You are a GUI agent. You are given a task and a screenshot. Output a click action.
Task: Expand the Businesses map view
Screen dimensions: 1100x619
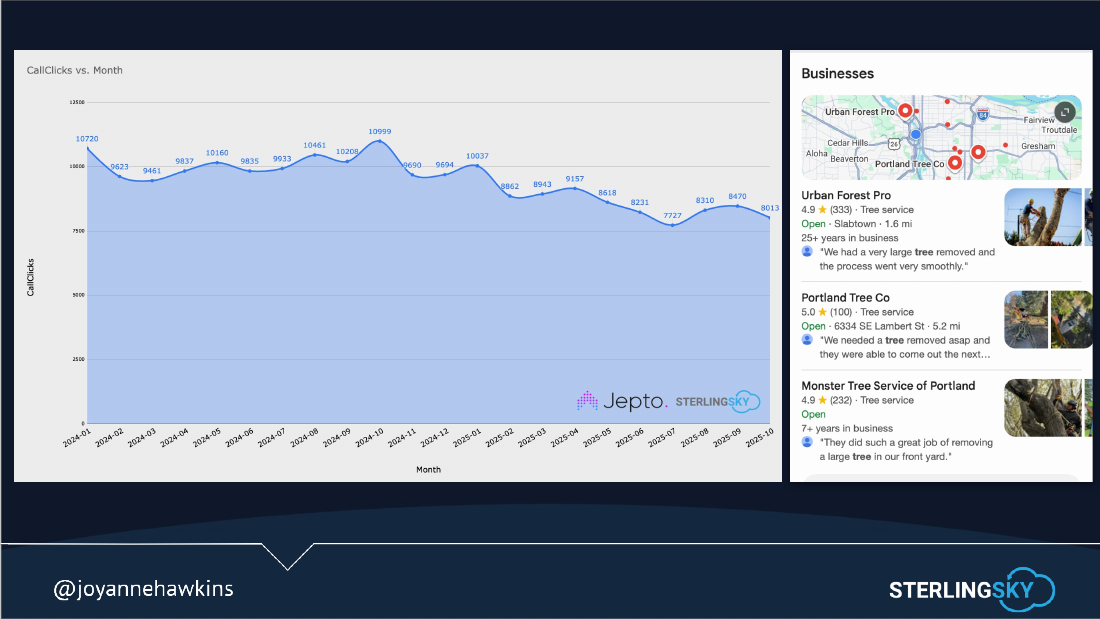(x=1065, y=112)
